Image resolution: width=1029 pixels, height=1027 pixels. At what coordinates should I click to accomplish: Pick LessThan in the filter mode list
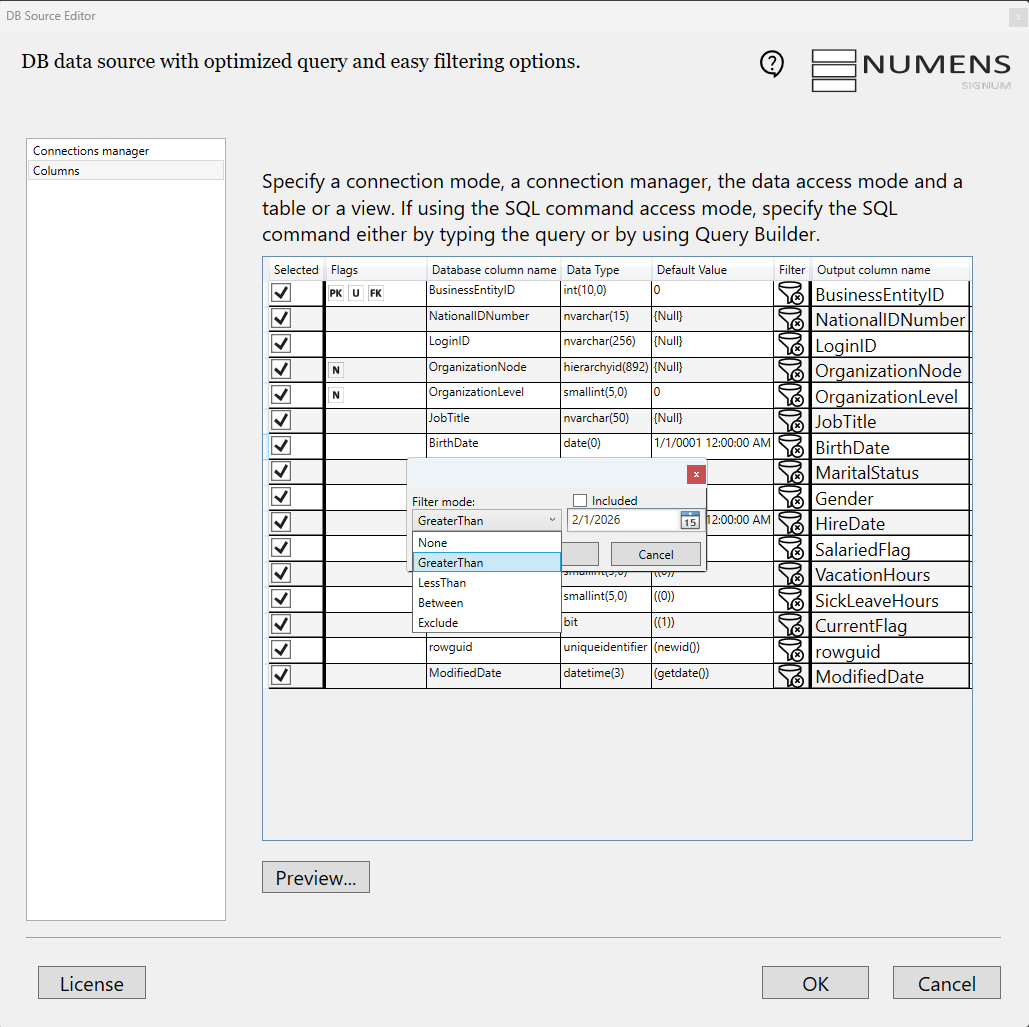(441, 583)
